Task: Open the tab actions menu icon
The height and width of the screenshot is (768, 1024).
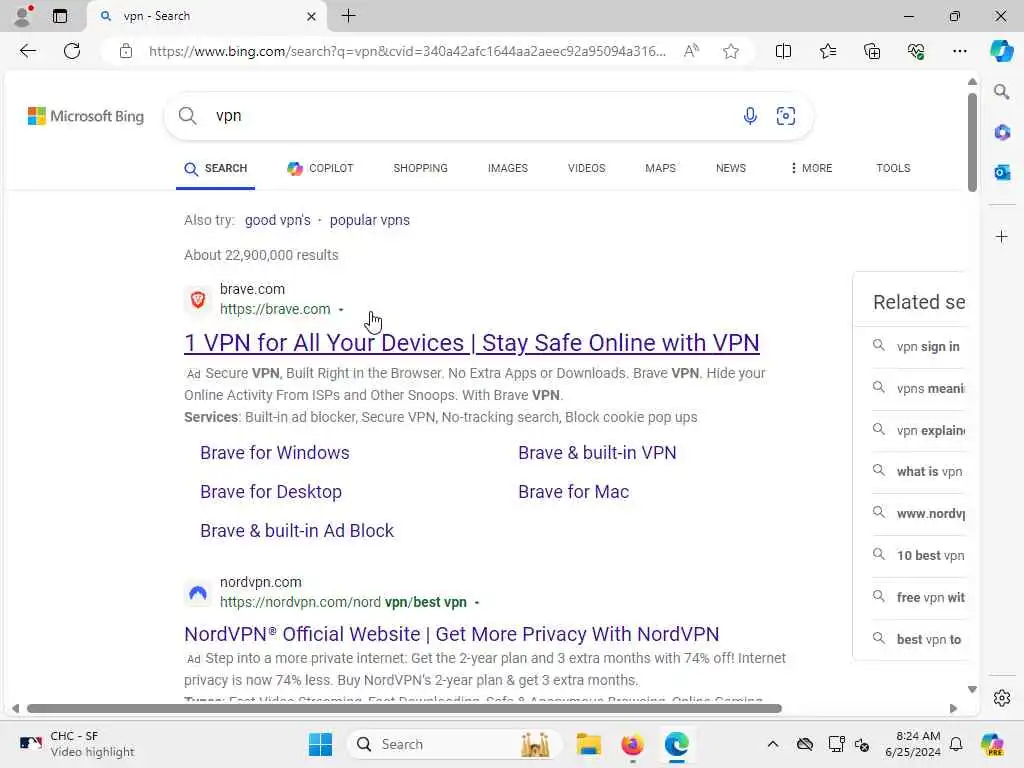Action: point(59,16)
